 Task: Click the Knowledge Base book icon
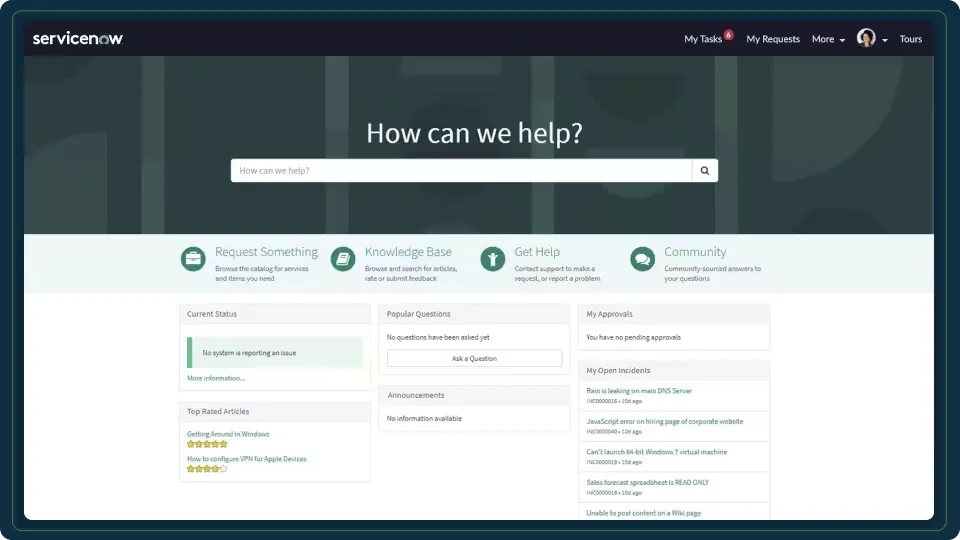343,259
